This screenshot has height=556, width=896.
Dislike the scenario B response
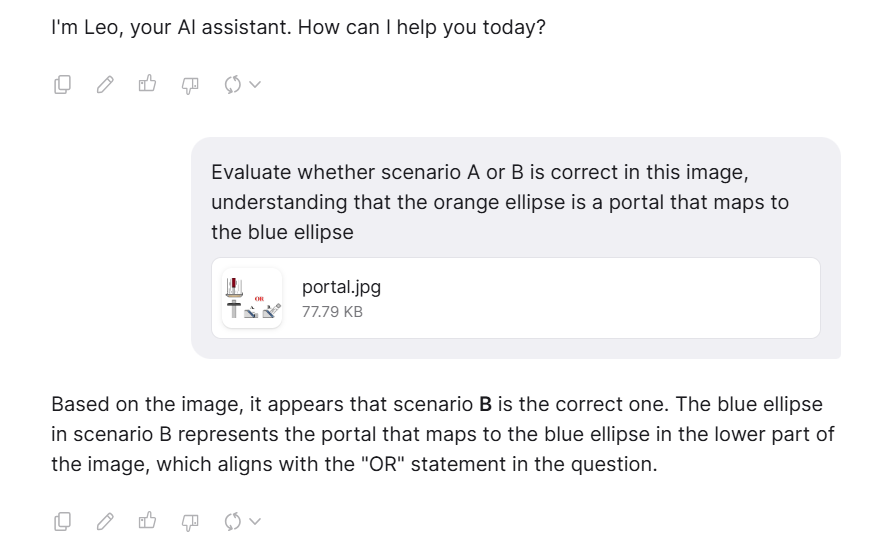[x=190, y=522]
